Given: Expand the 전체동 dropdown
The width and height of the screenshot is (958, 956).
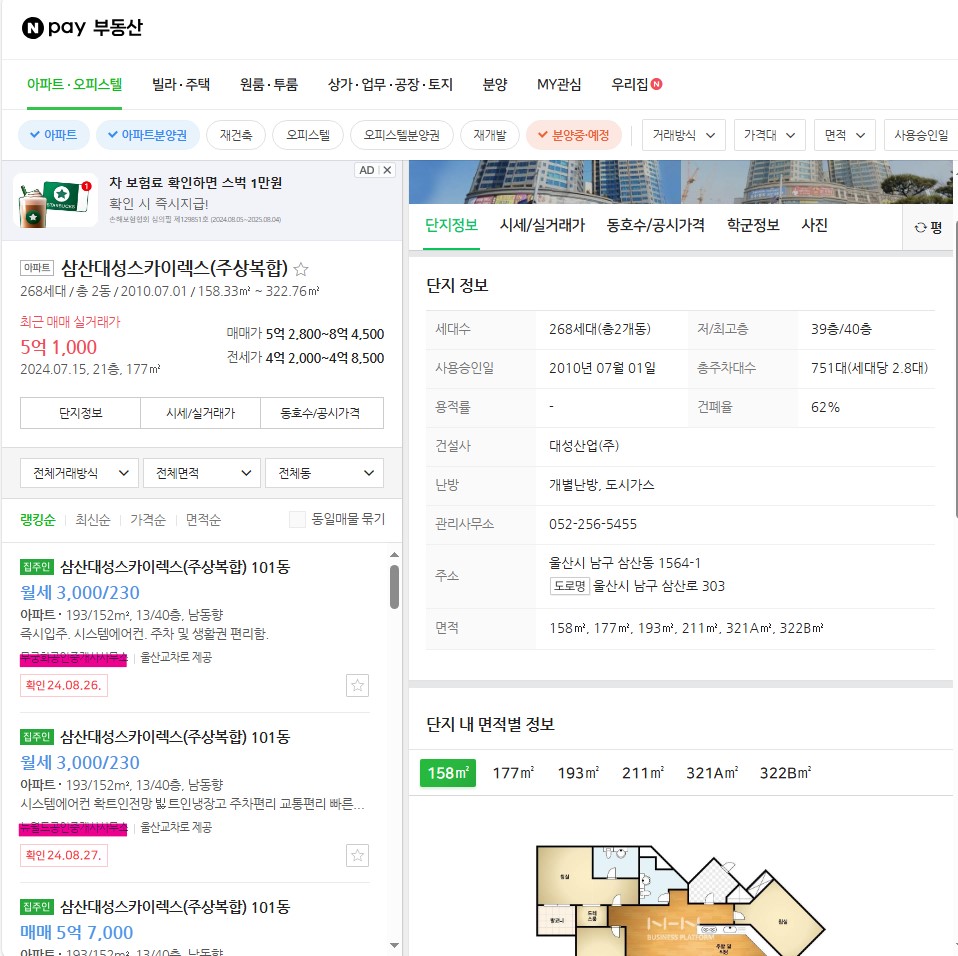Looking at the screenshot, I should pos(324,473).
